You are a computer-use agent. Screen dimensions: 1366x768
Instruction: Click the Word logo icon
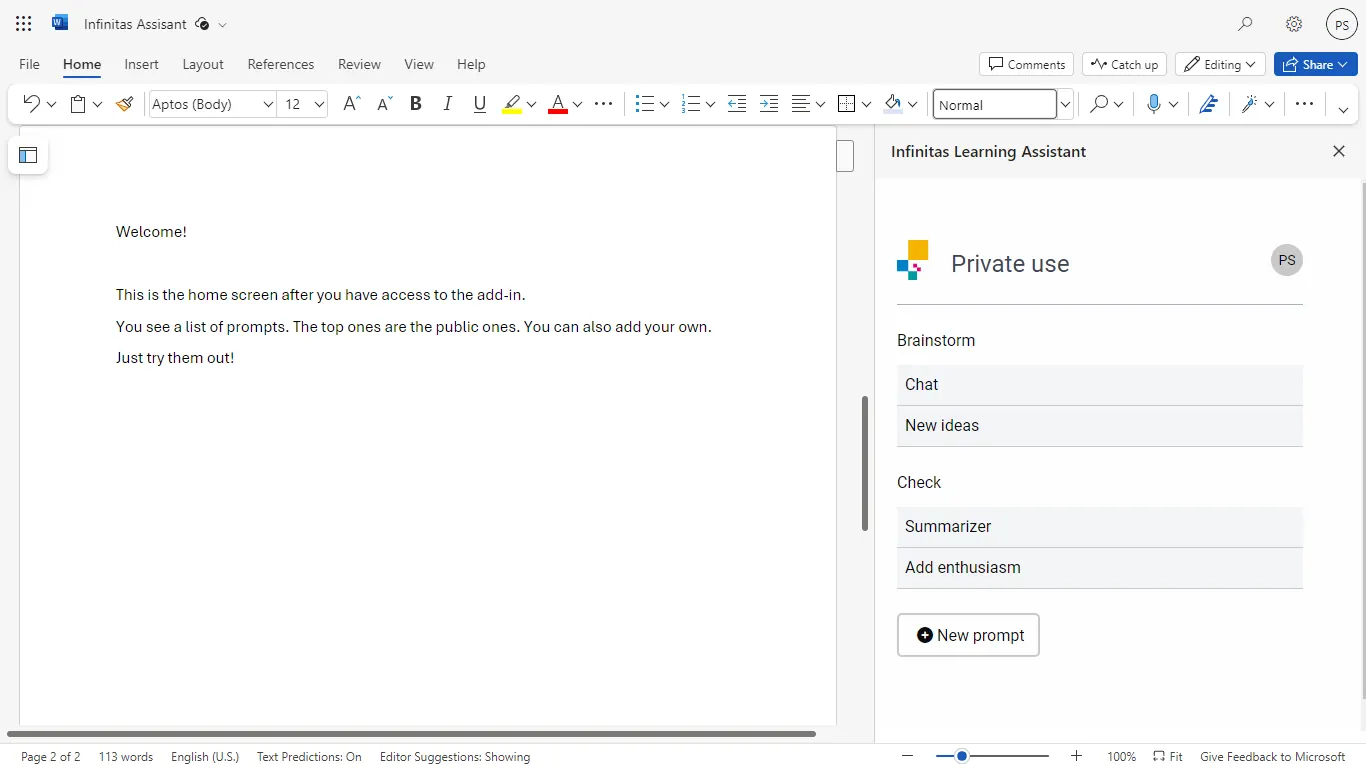[x=60, y=23]
